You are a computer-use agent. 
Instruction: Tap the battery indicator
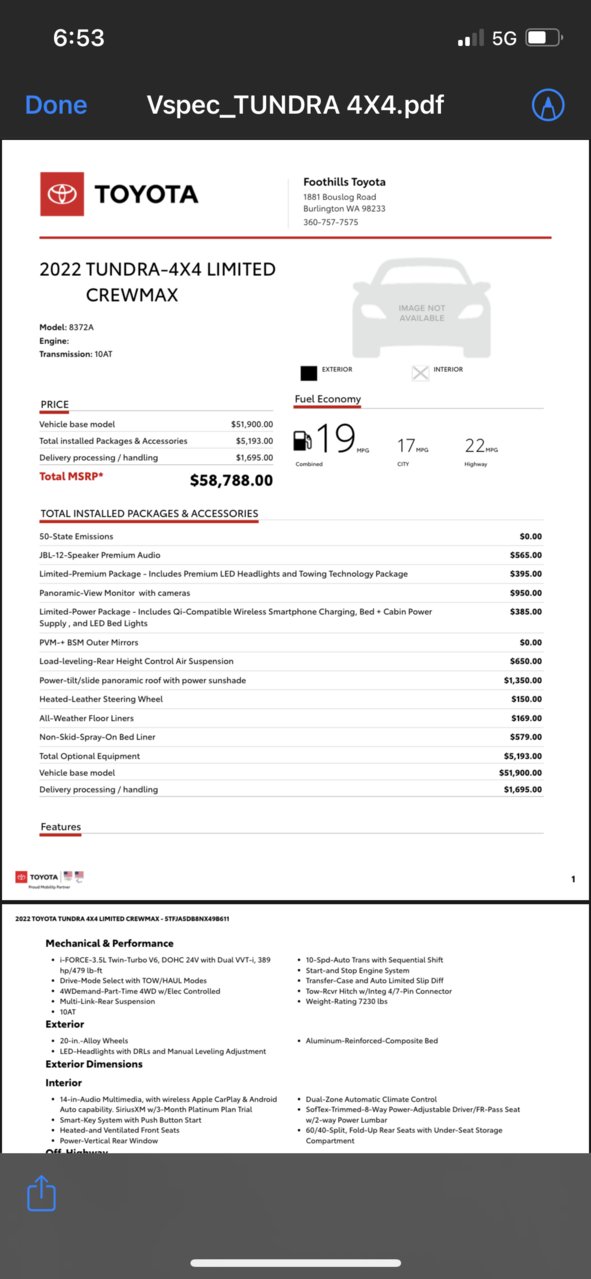tap(543, 39)
